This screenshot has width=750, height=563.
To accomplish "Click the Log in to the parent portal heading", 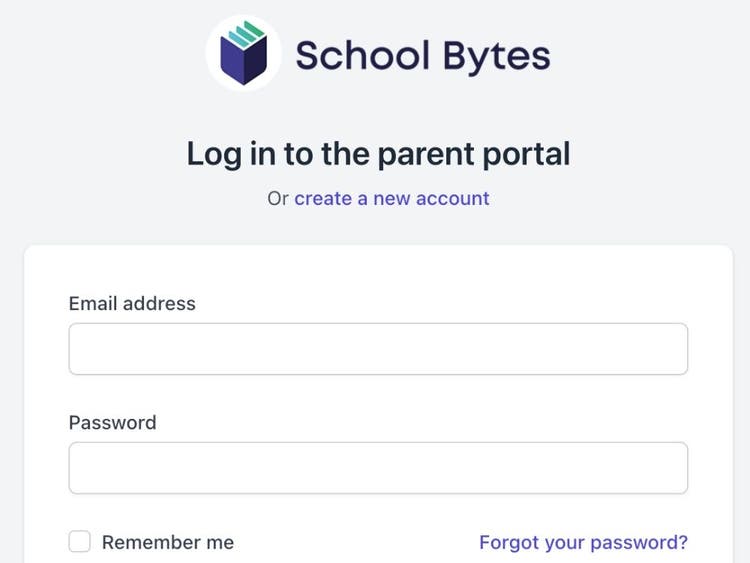I will coord(378,154).
